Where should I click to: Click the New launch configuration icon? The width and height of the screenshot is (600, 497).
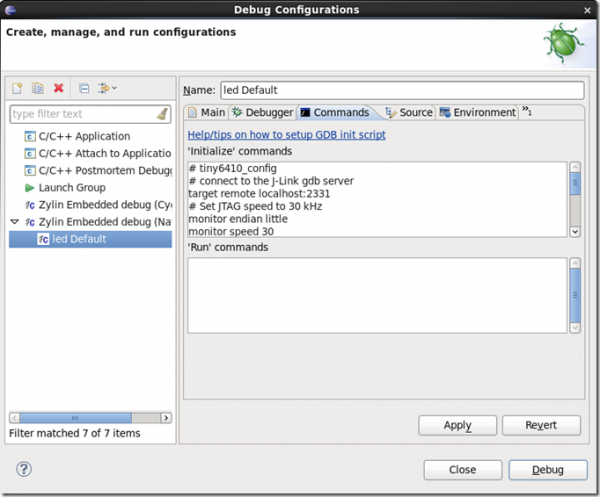17,89
